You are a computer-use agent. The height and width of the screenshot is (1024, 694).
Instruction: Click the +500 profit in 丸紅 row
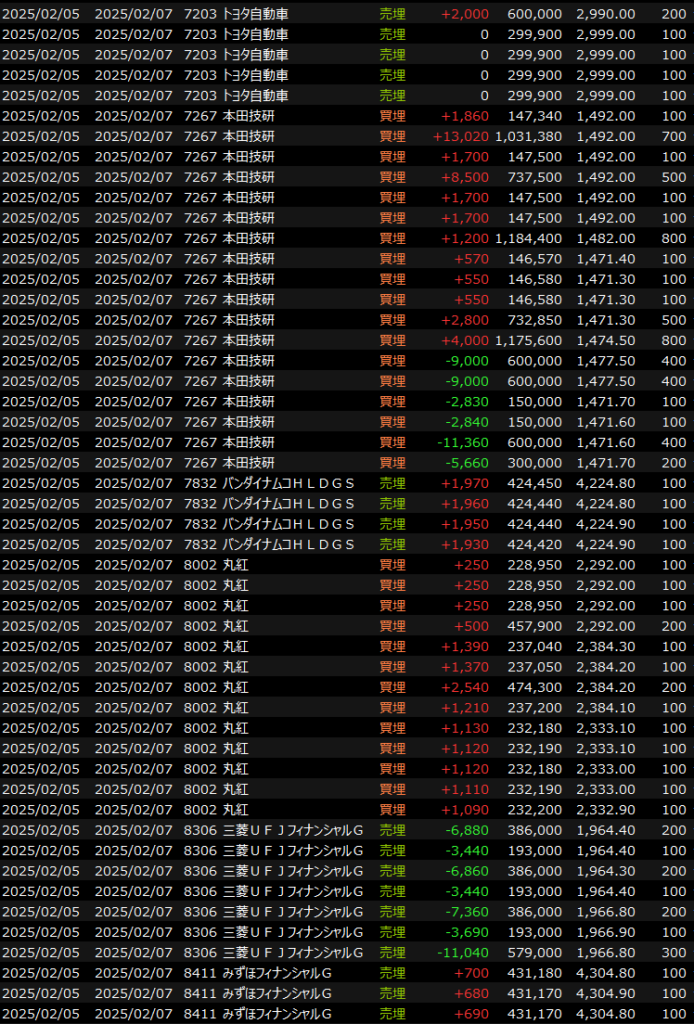[472, 626]
